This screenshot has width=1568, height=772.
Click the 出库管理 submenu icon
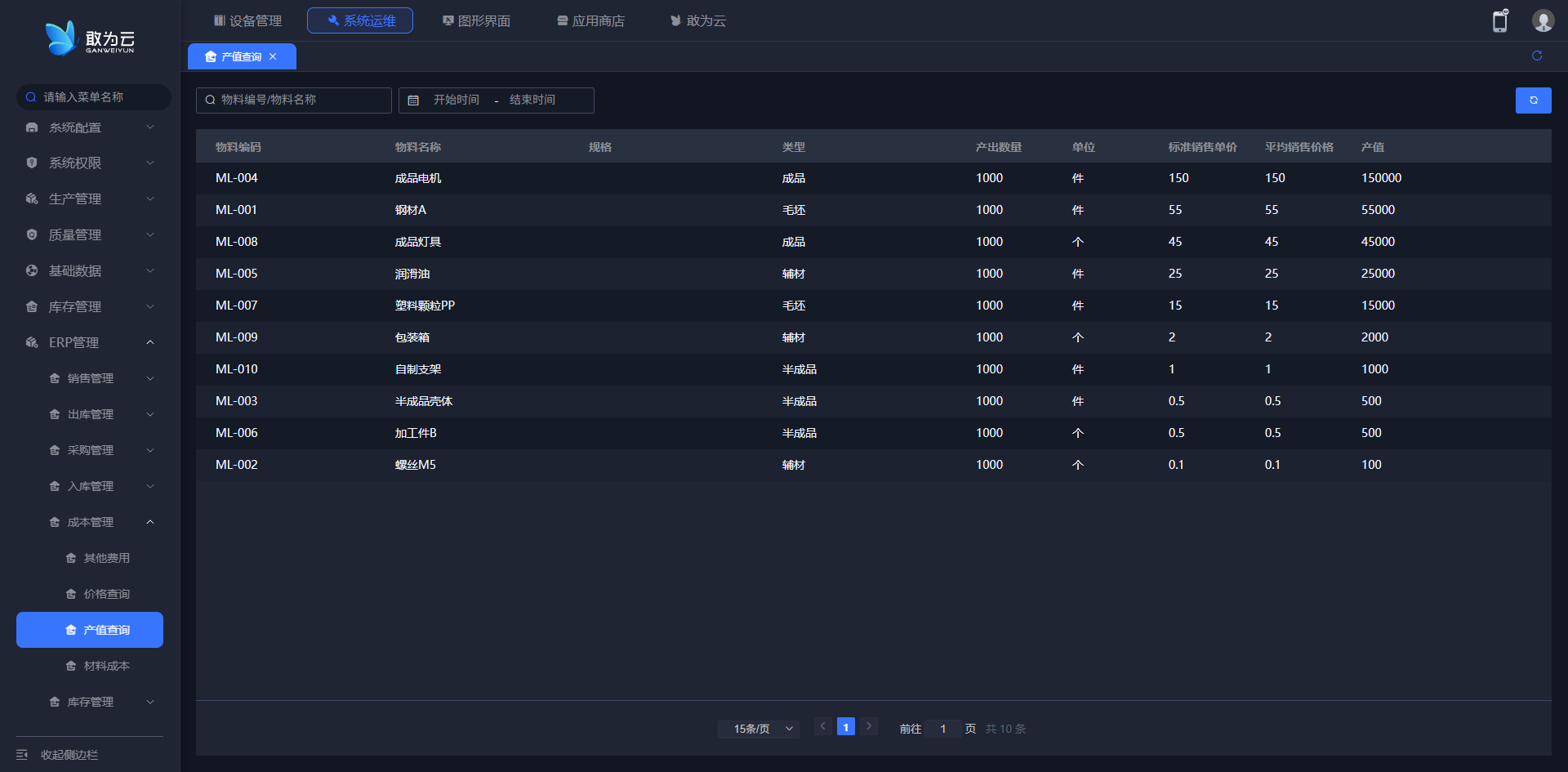click(55, 414)
